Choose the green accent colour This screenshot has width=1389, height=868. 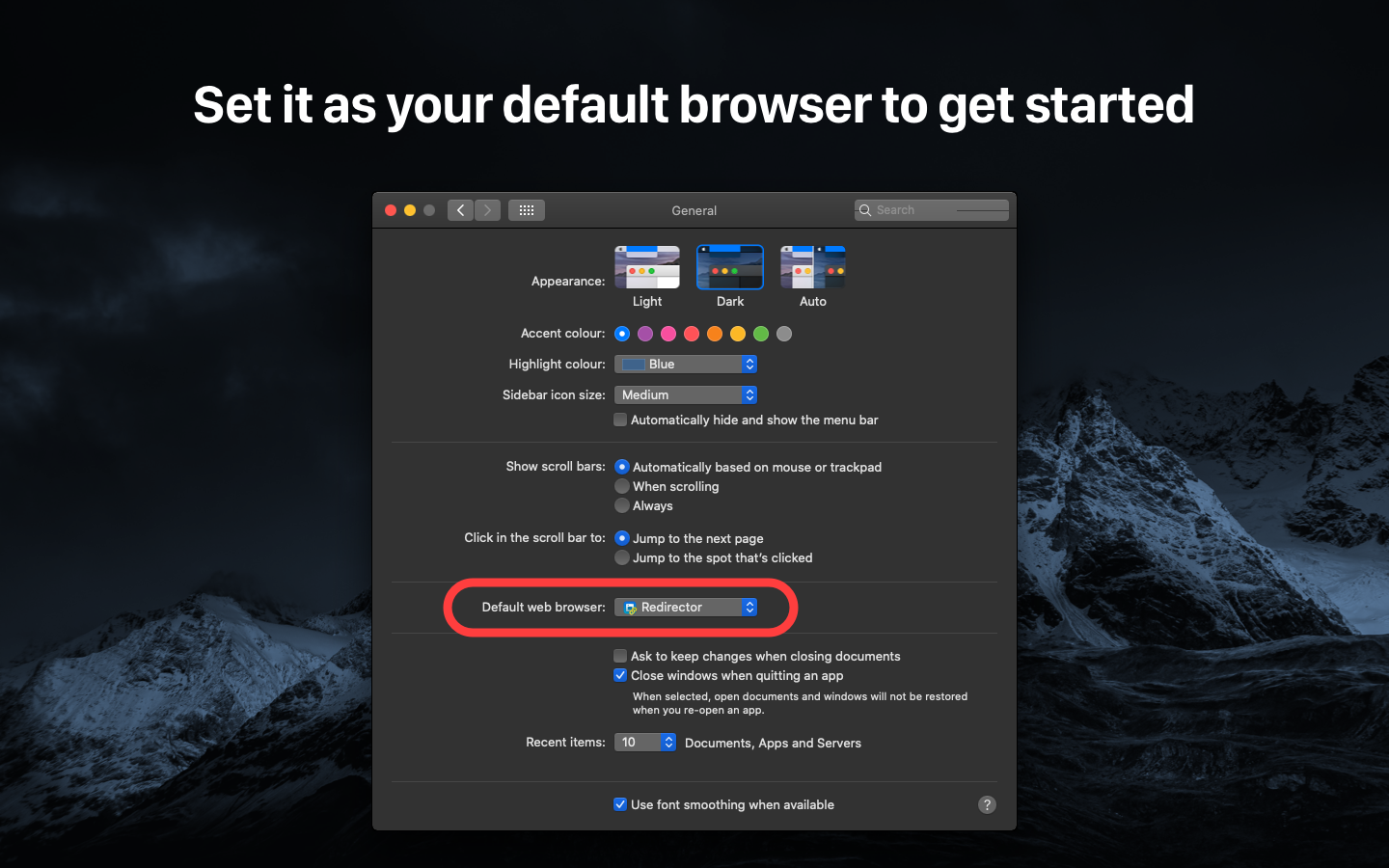point(761,334)
